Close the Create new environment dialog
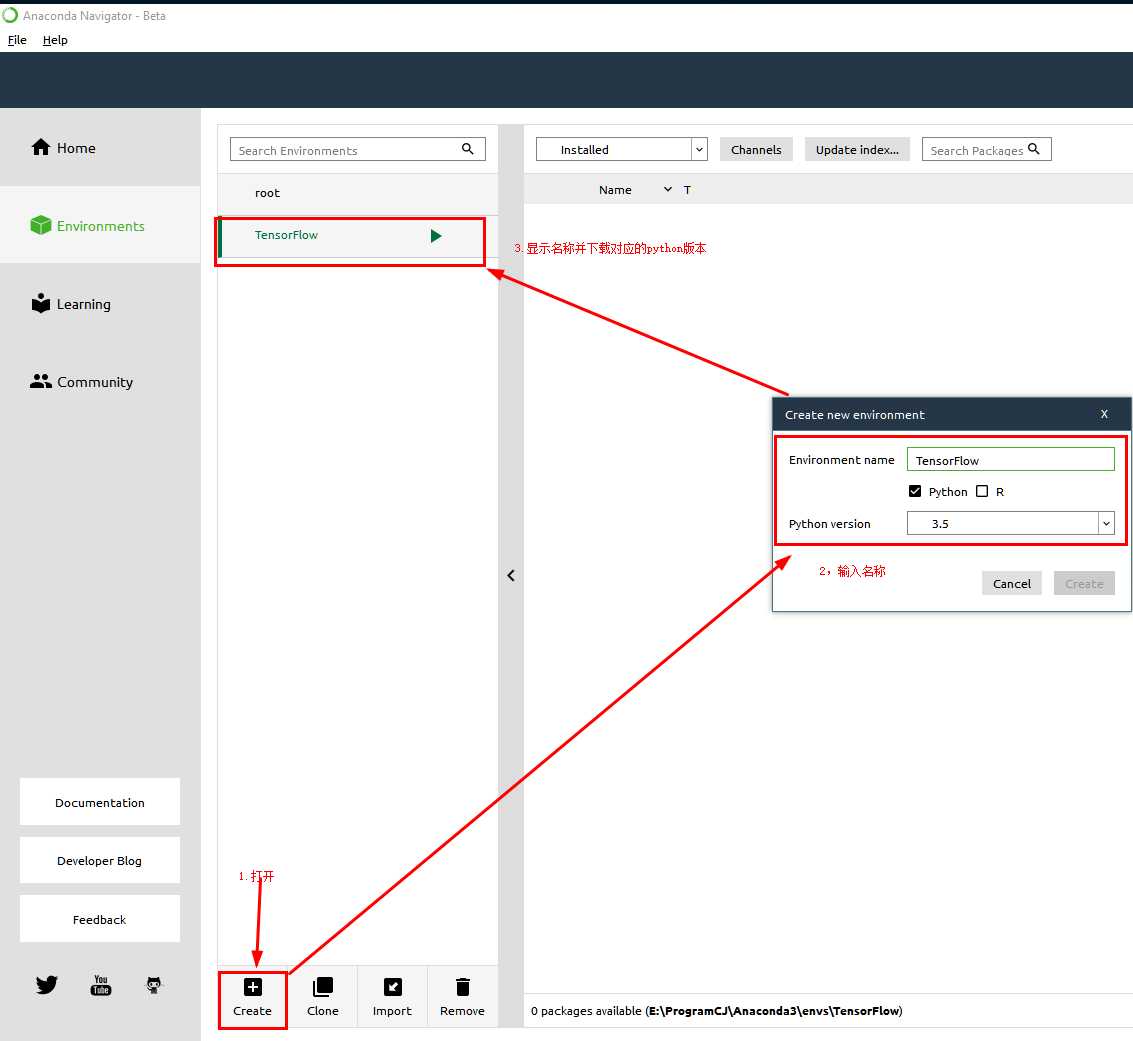1133x1041 pixels. pyautogui.click(x=1104, y=414)
